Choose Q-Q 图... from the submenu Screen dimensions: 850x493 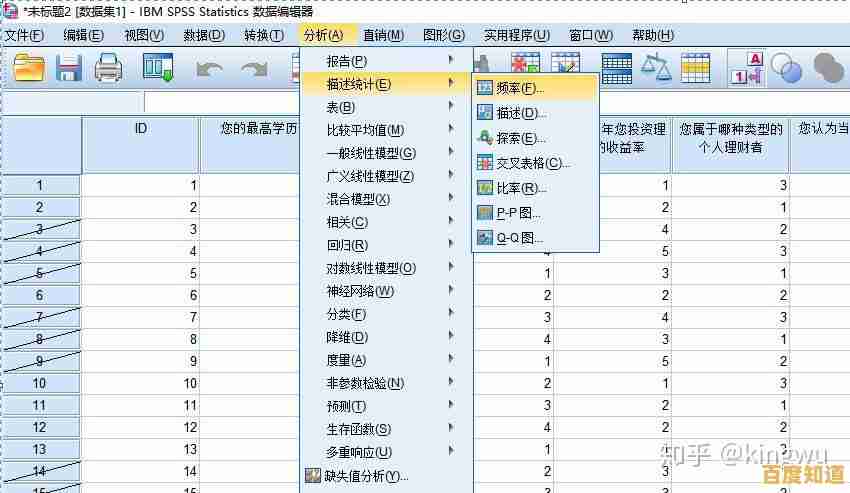[536, 238]
